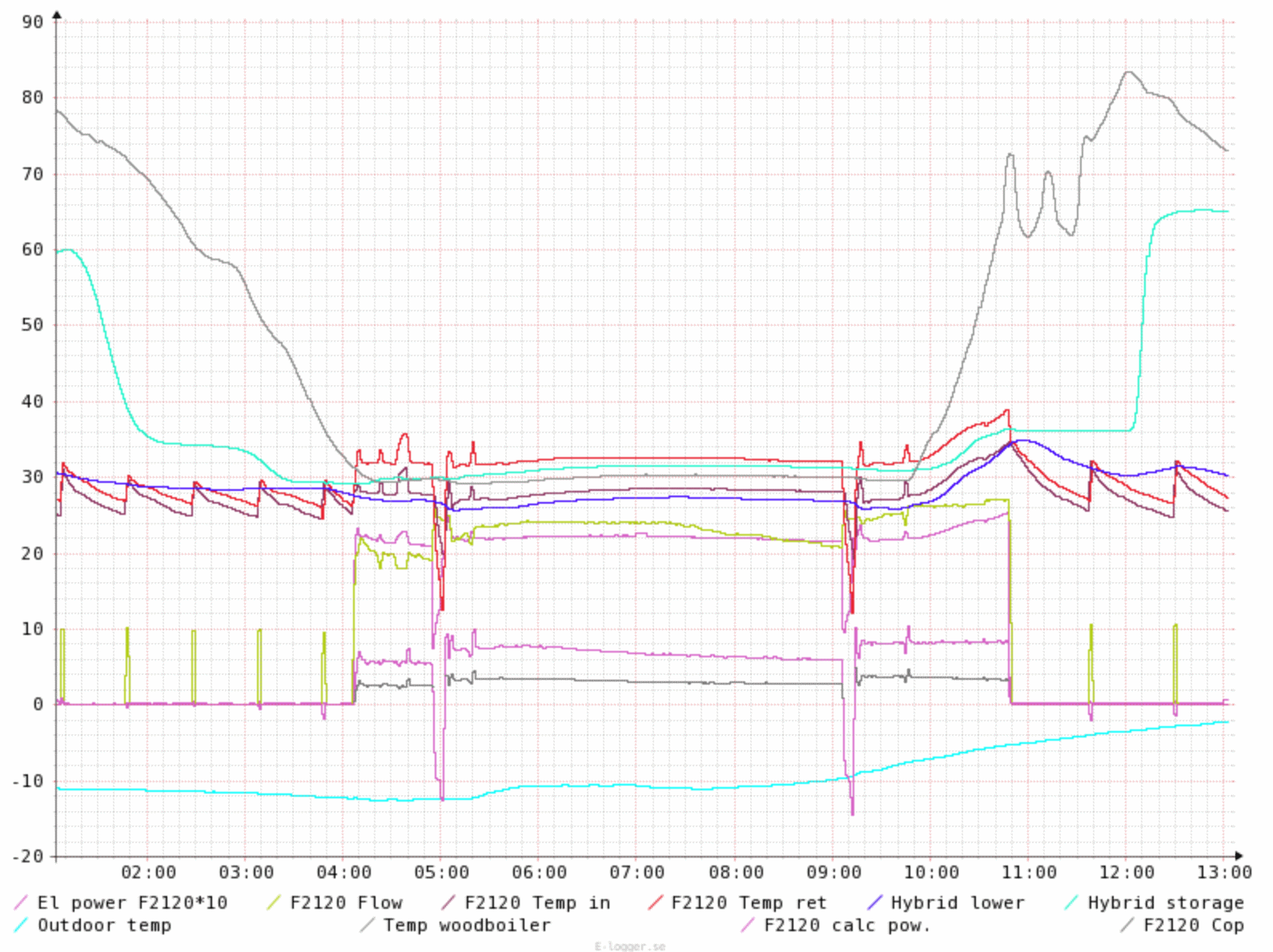Click the El power F2120*10 legend label
Screen dimensions: 1273x952
[132, 902]
